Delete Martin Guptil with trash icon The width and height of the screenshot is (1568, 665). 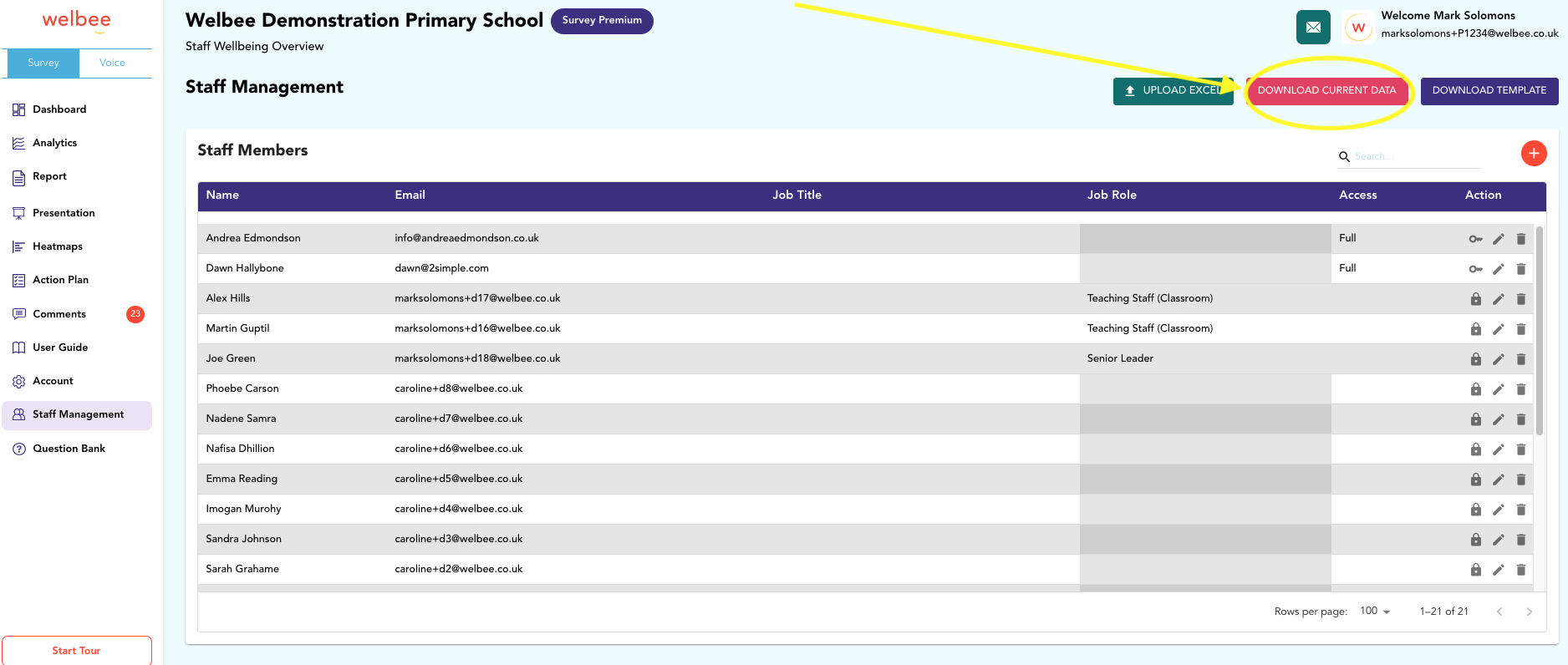1521,329
